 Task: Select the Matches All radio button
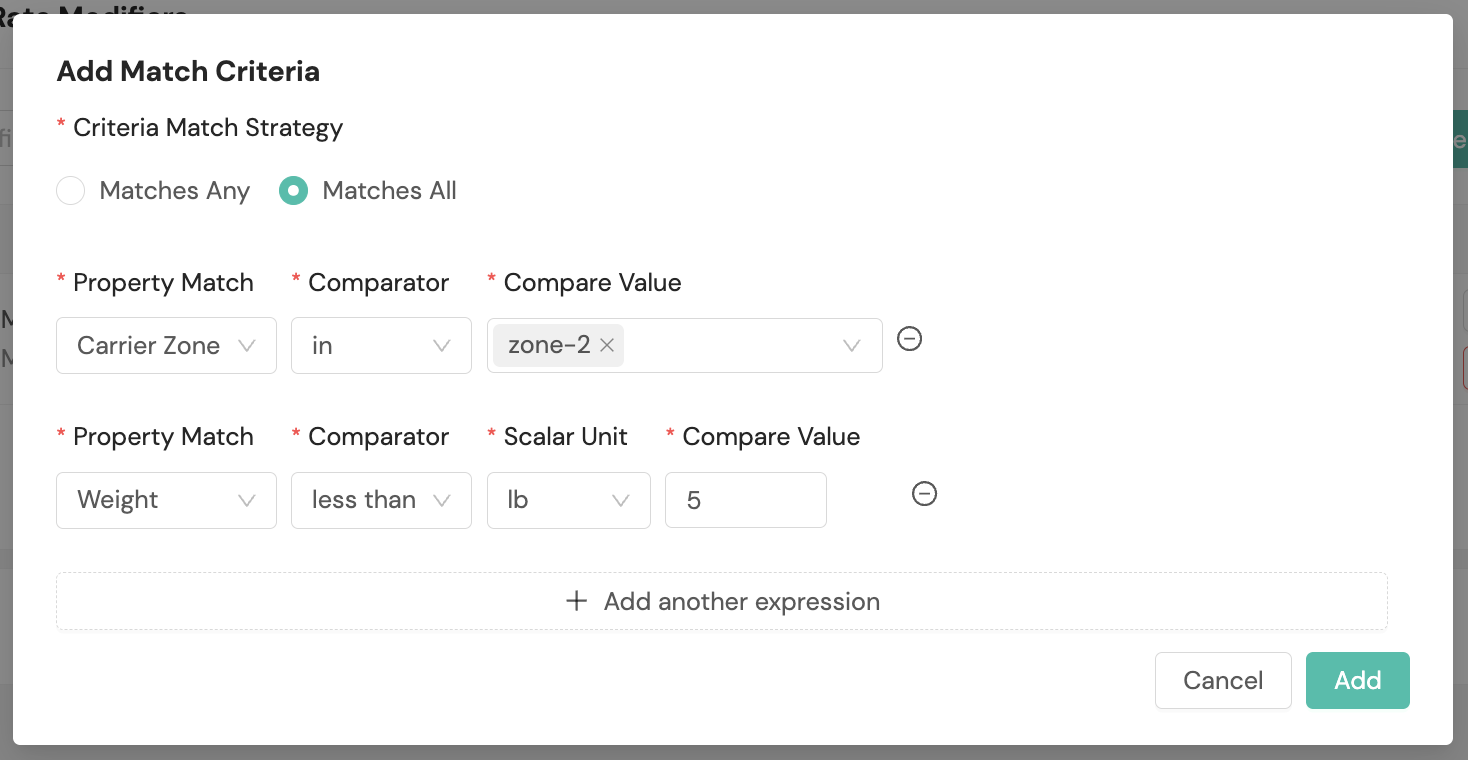click(x=293, y=190)
